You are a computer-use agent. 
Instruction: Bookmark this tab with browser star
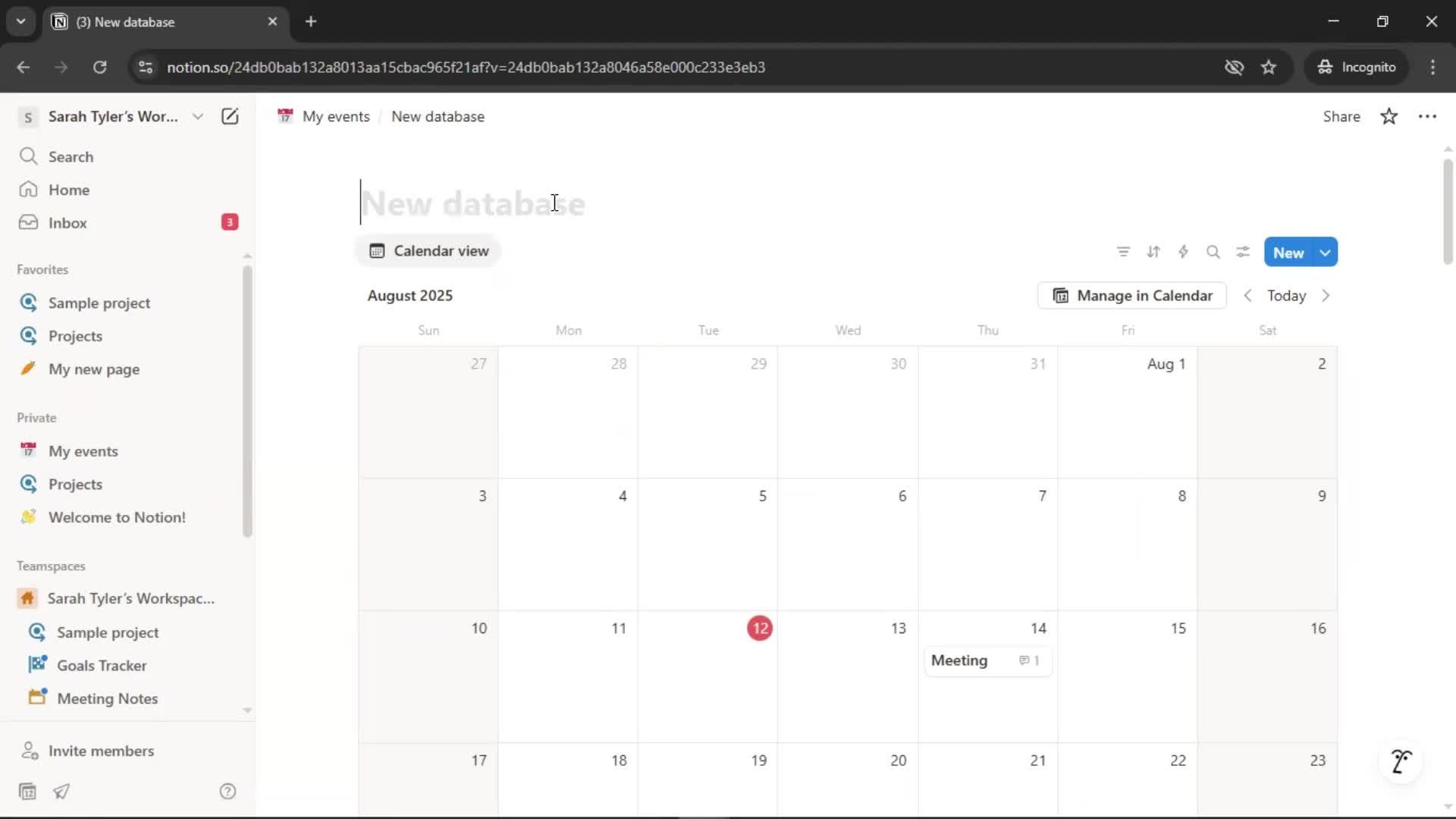(1269, 67)
